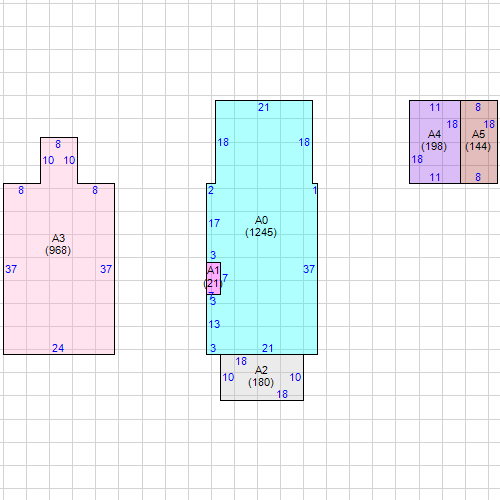The image size is (500, 500).
Task: Select the A4 (198) area label
Action: click(434, 140)
